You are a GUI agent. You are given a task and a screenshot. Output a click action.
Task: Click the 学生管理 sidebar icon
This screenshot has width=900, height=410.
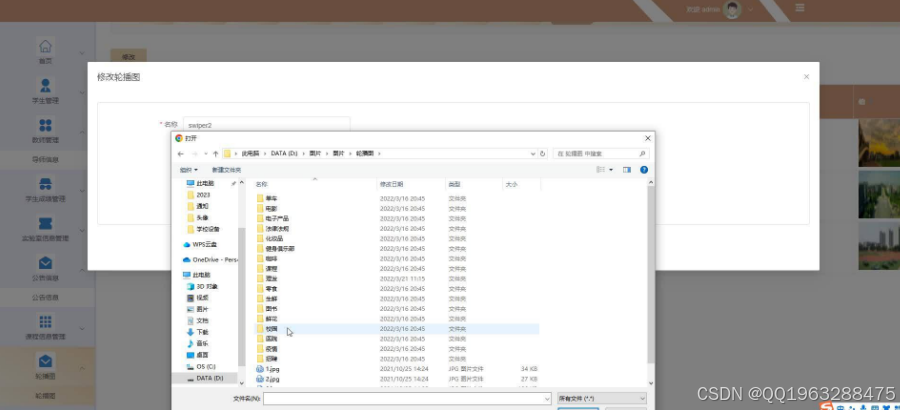click(45, 86)
